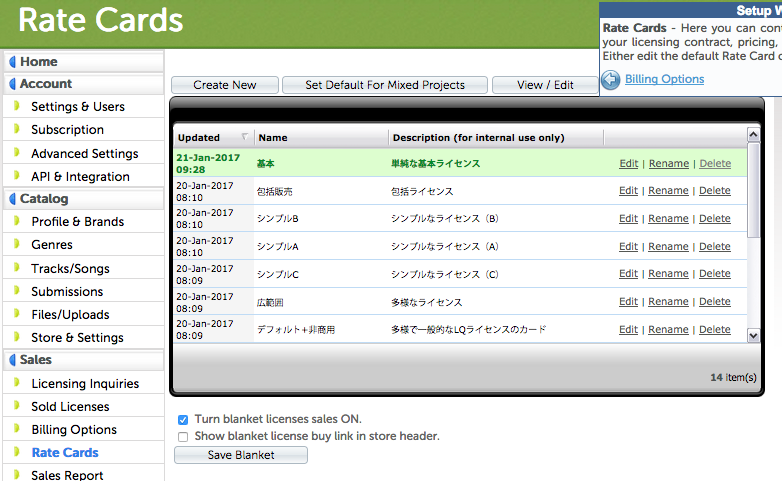Enable Show blanket license buy link checkbox
Screen dimensions: 782x481
click(x=183, y=436)
